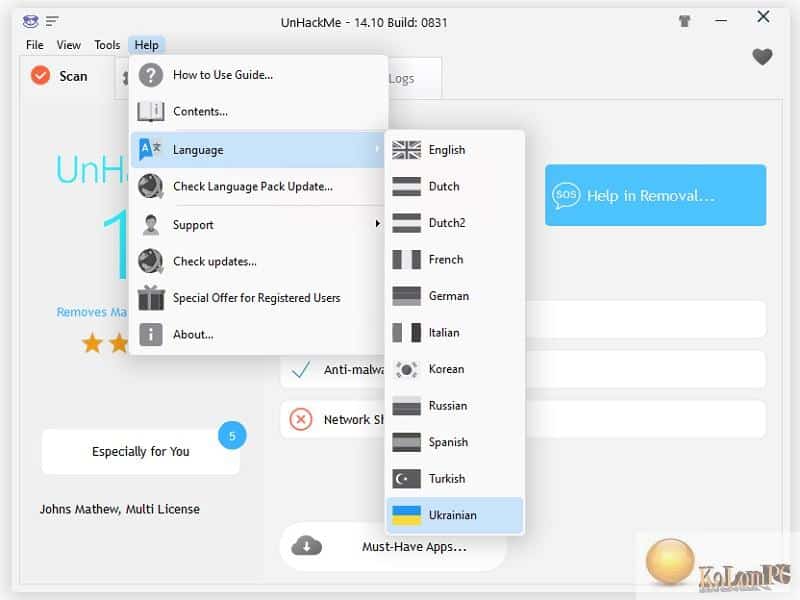
Task: Open Must-Have Apps button
Action: (392, 546)
